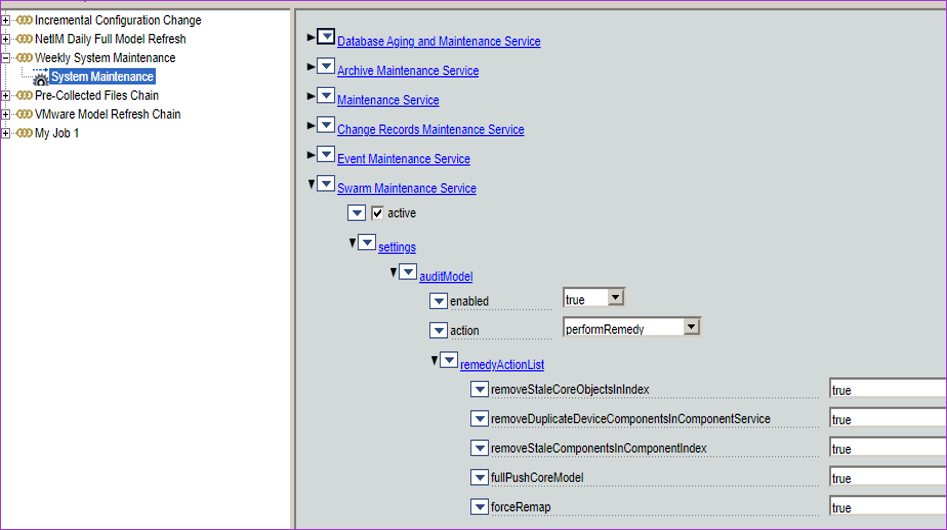Image resolution: width=947 pixels, height=530 pixels.
Task: Select VMware Model Refresh Chain item
Action: click(107, 115)
